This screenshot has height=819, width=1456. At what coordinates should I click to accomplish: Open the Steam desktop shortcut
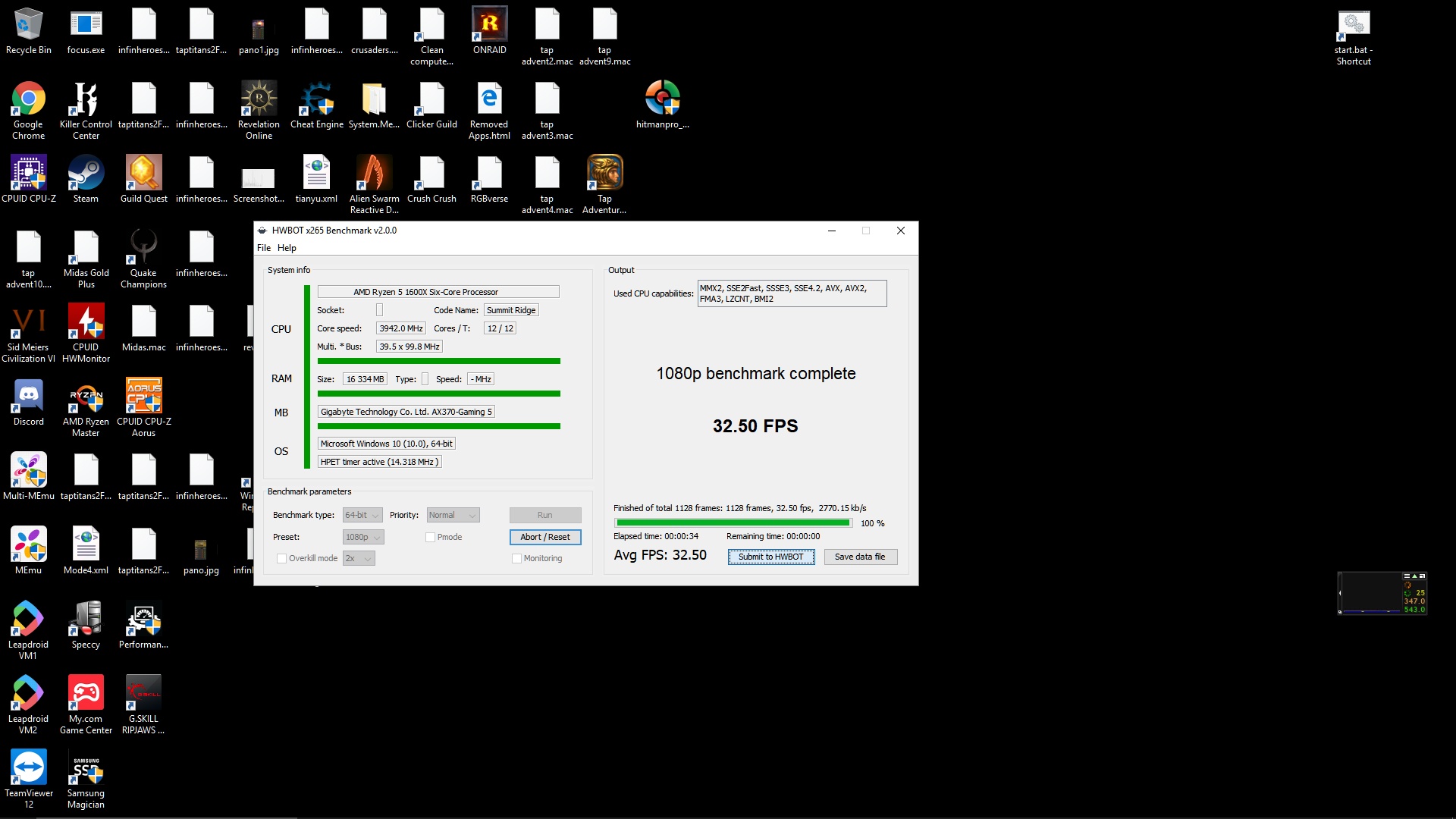[x=86, y=179]
